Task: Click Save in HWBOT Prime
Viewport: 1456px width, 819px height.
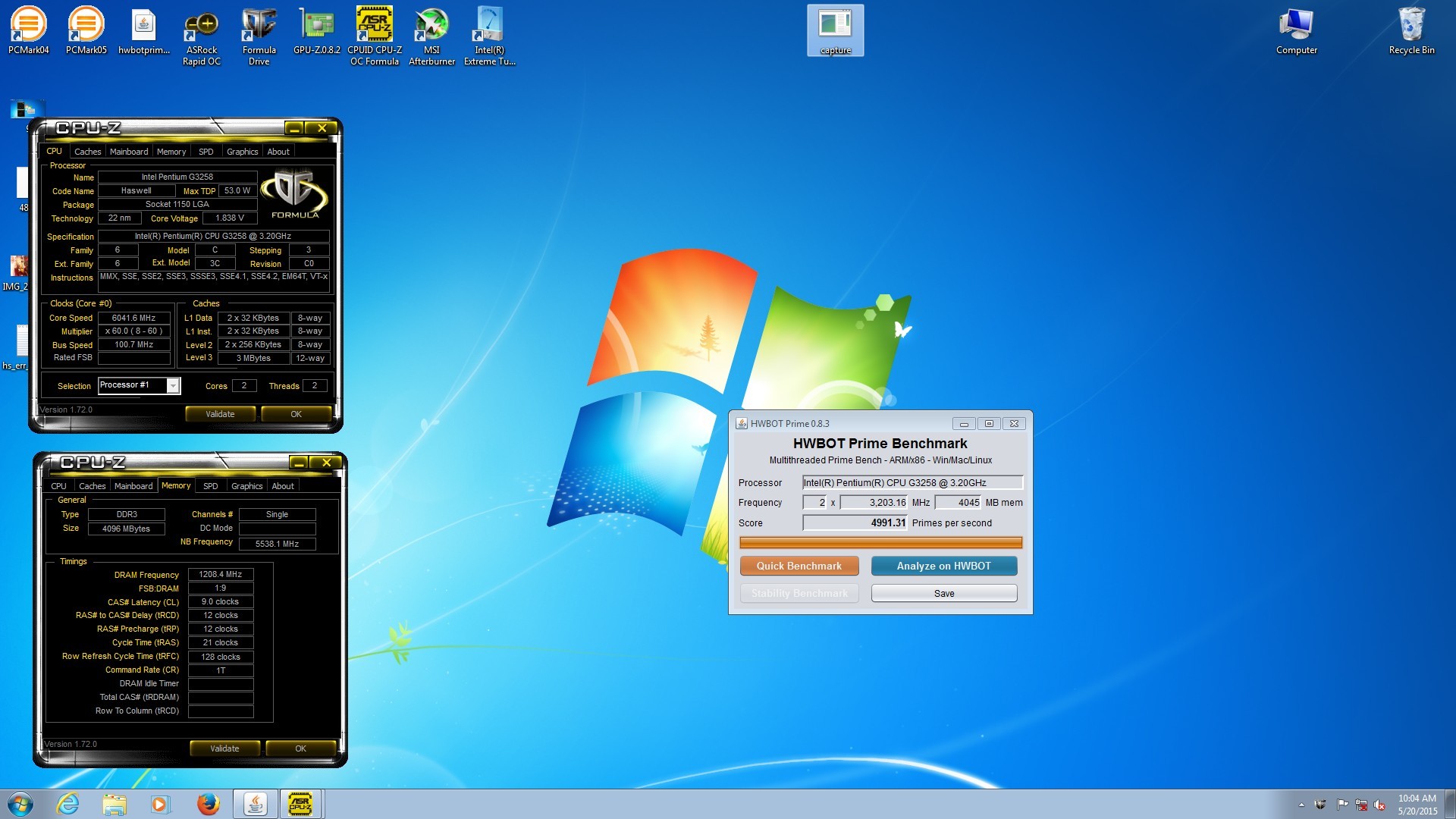Action: pyautogui.click(x=944, y=593)
